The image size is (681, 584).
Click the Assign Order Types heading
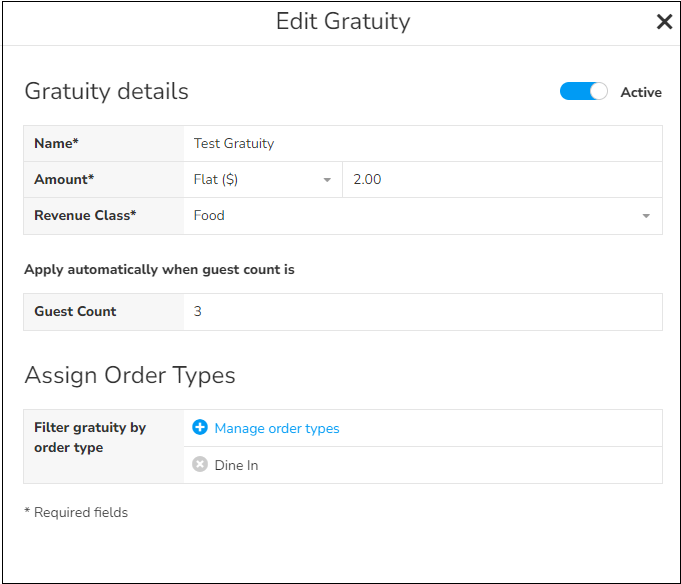coord(130,376)
